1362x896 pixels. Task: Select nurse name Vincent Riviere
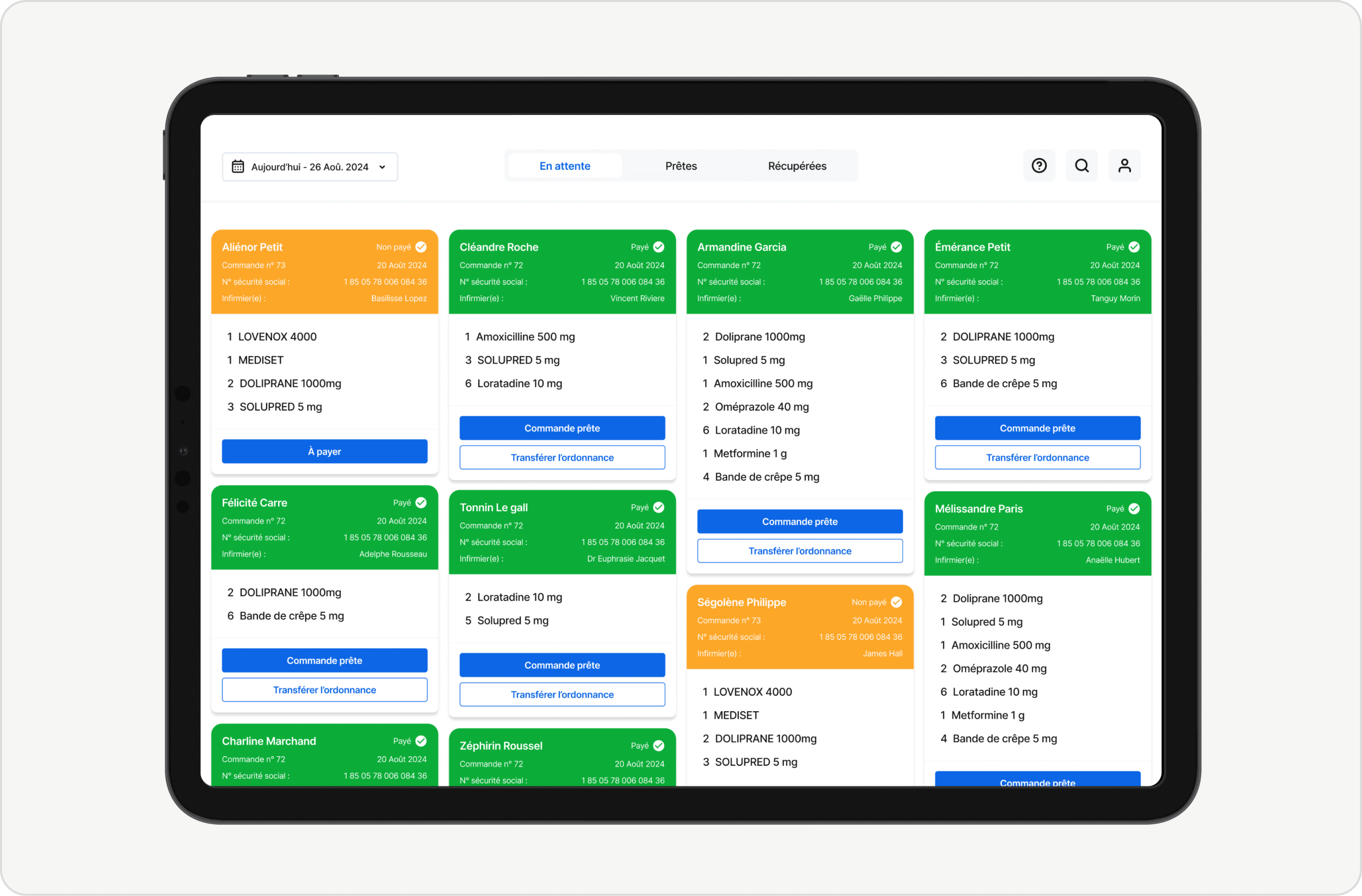tap(637, 299)
